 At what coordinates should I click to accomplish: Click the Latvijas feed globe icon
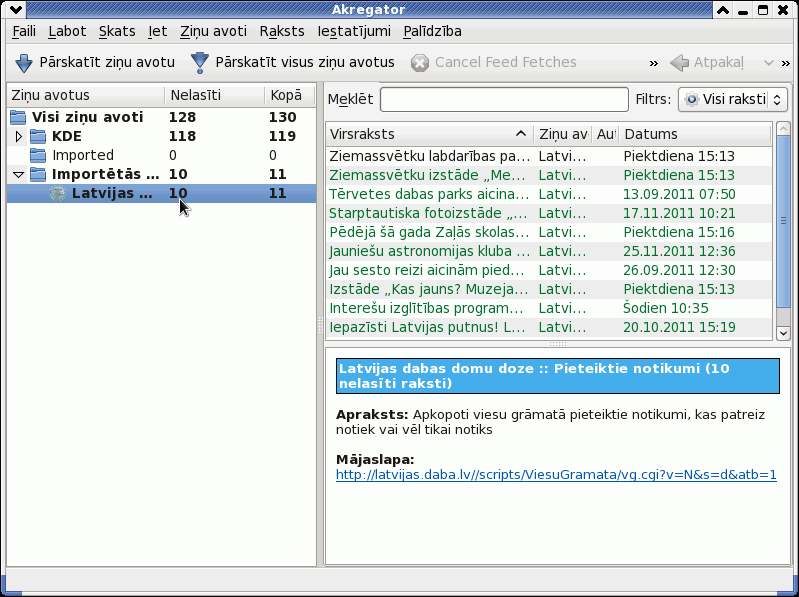pos(58,193)
